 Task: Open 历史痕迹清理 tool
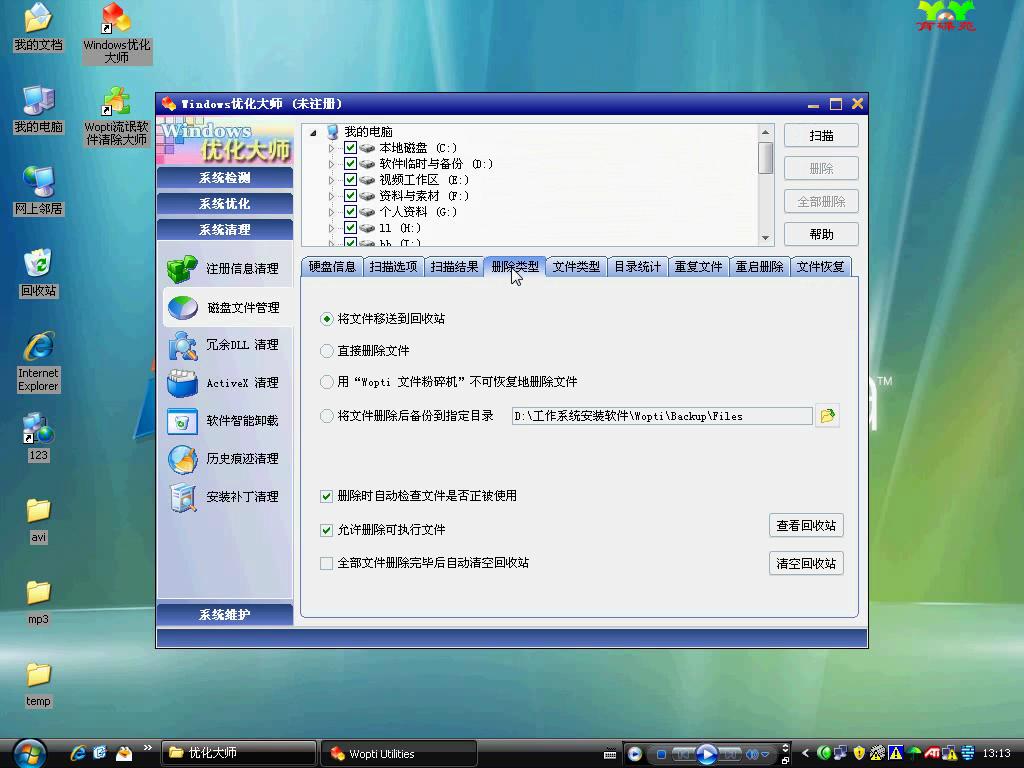pos(223,458)
